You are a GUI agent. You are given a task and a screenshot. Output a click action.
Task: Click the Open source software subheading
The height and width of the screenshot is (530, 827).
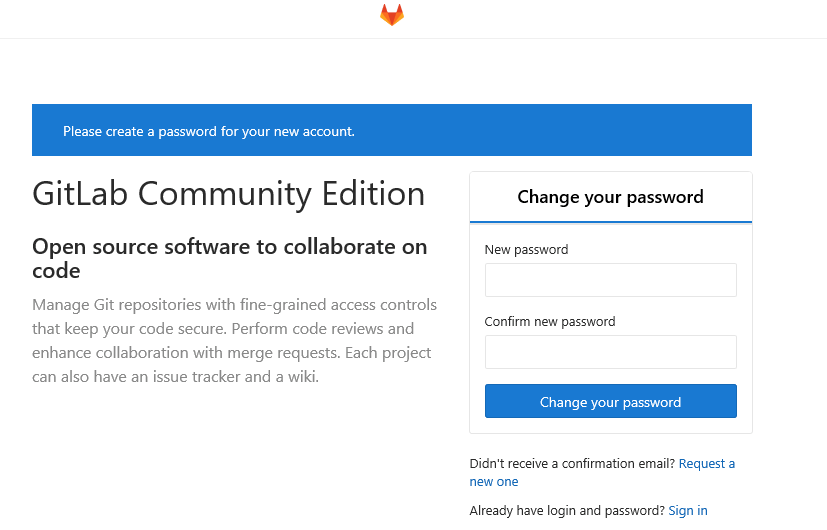[229, 258]
